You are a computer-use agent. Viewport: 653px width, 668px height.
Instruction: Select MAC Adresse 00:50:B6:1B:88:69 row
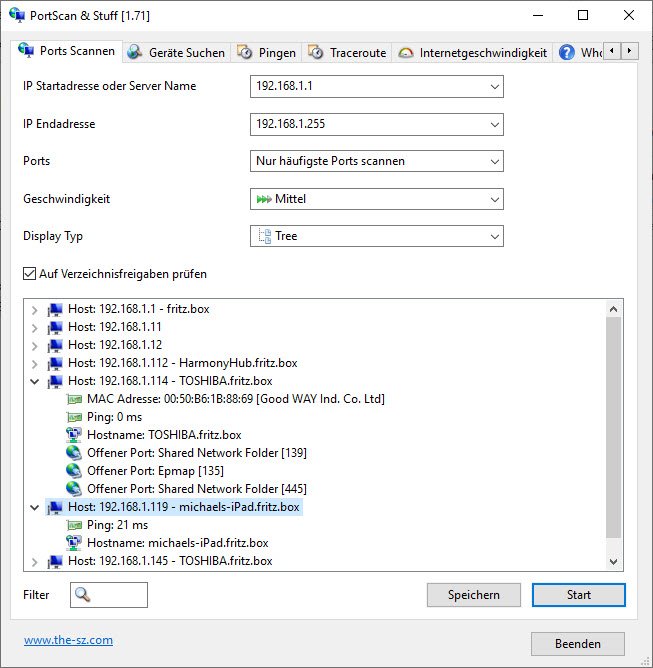pos(236,399)
